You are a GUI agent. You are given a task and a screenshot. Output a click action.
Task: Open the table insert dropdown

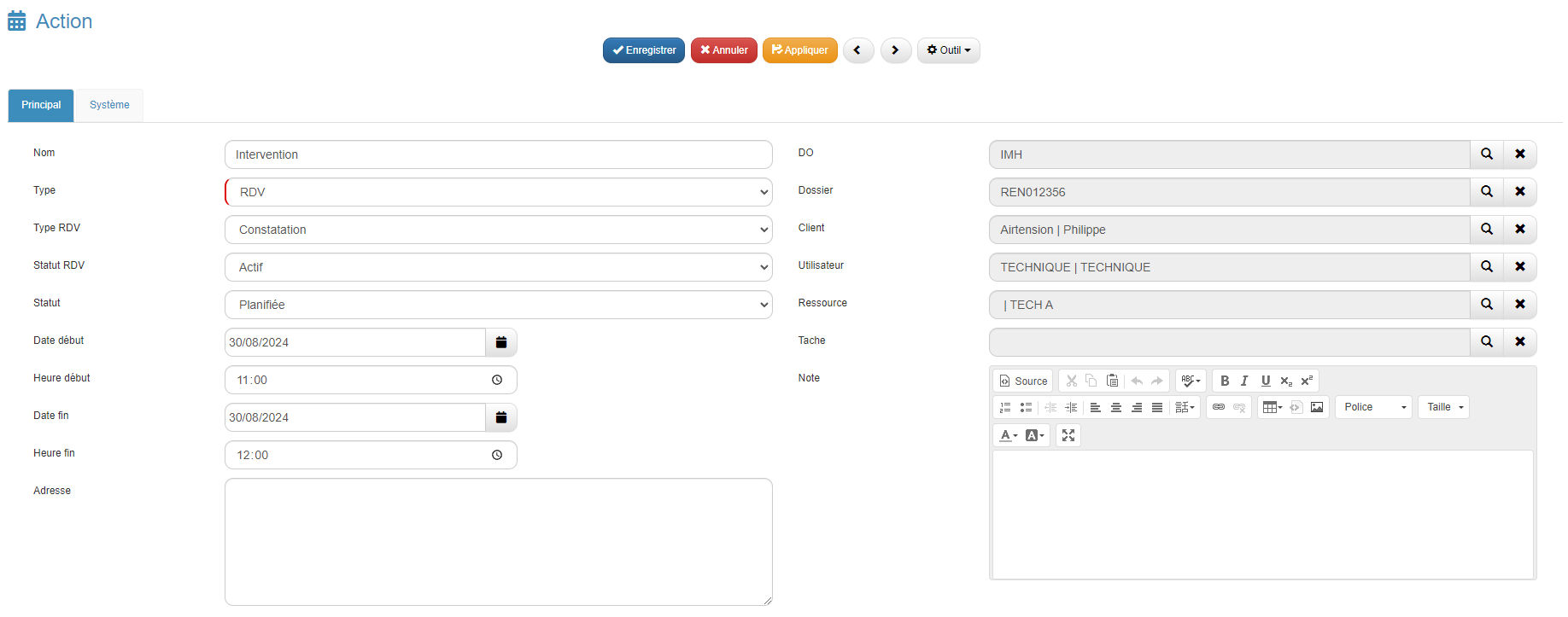click(x=1273, y=407)
